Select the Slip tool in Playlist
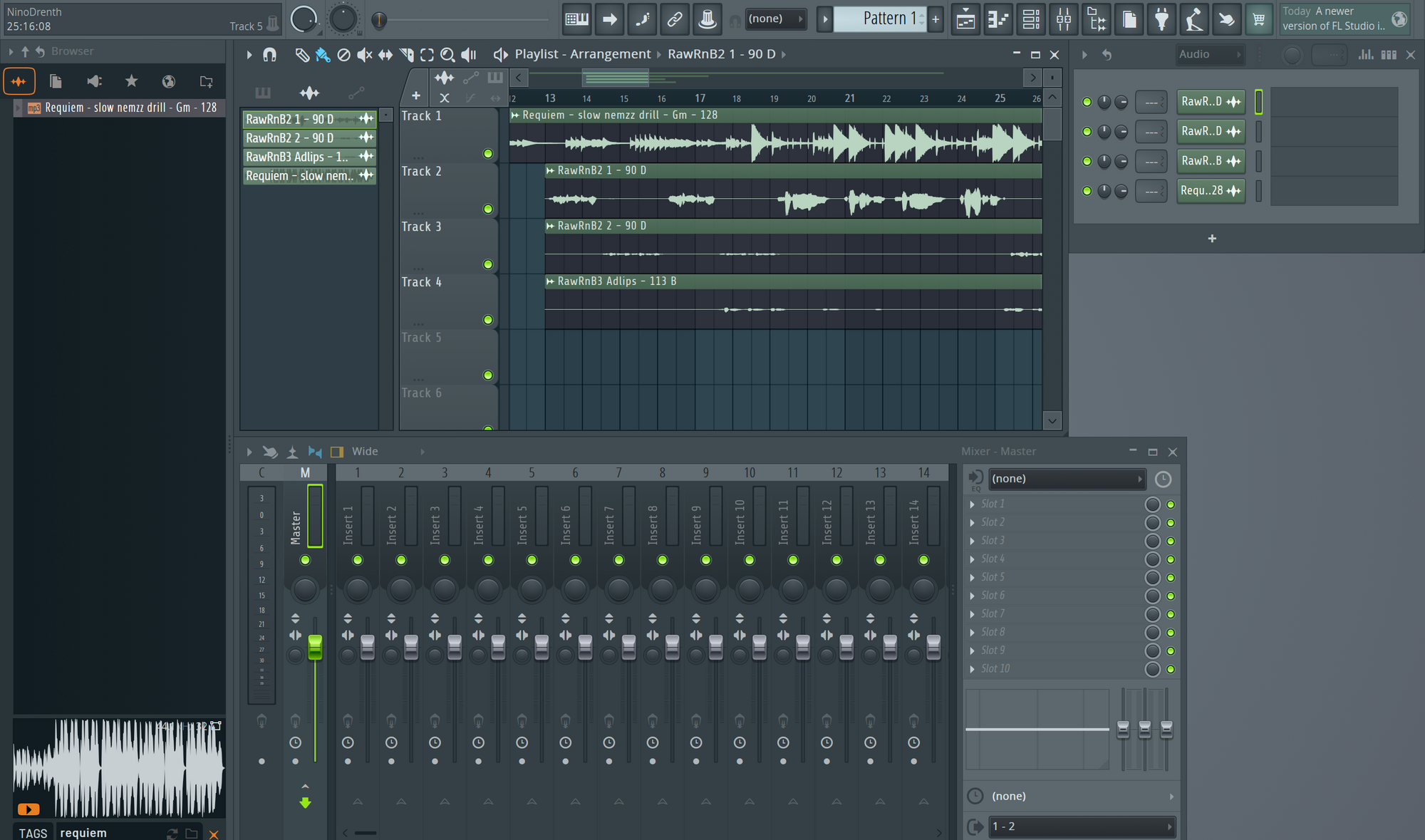 tap(385, 54)
